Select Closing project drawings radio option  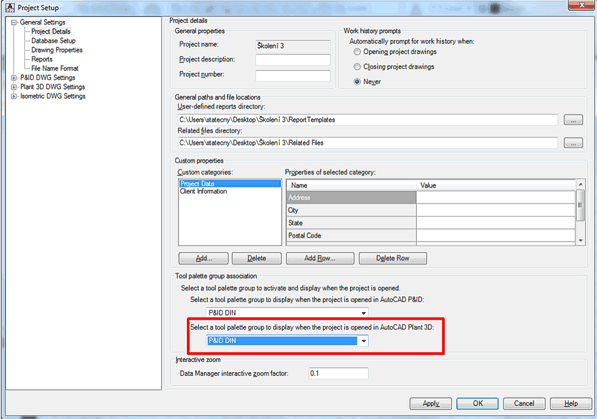click(357, 67)
